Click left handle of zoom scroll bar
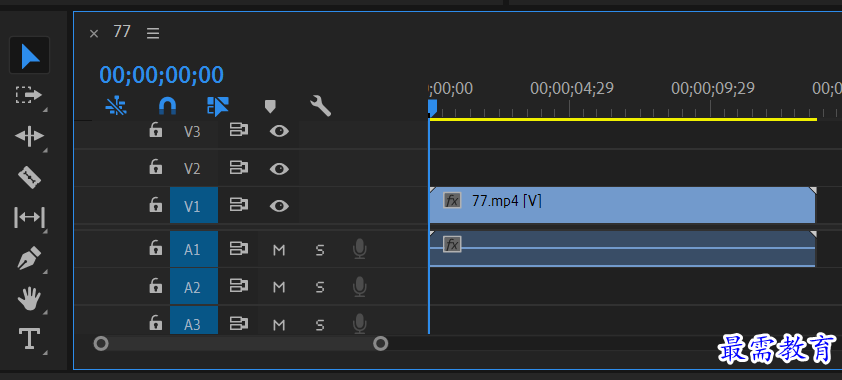842x380 pixels. tap(101, 343)
